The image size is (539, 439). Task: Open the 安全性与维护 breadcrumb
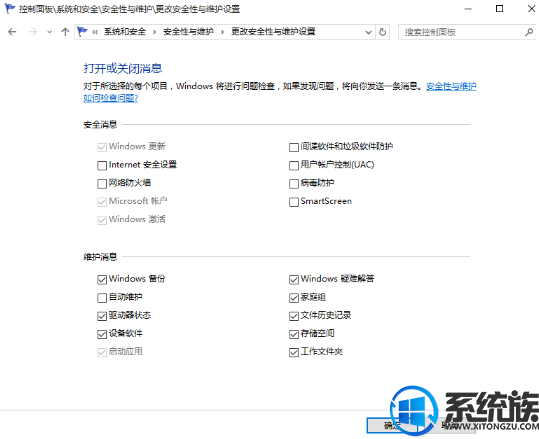pyautogui.click(x=188, y=32)
